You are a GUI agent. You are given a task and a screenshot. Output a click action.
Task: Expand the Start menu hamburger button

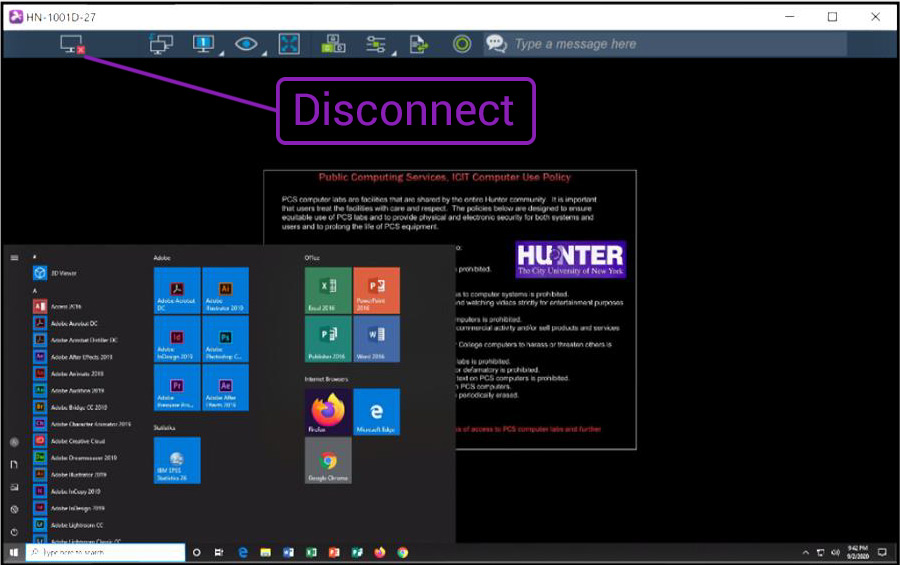point(14,258)
